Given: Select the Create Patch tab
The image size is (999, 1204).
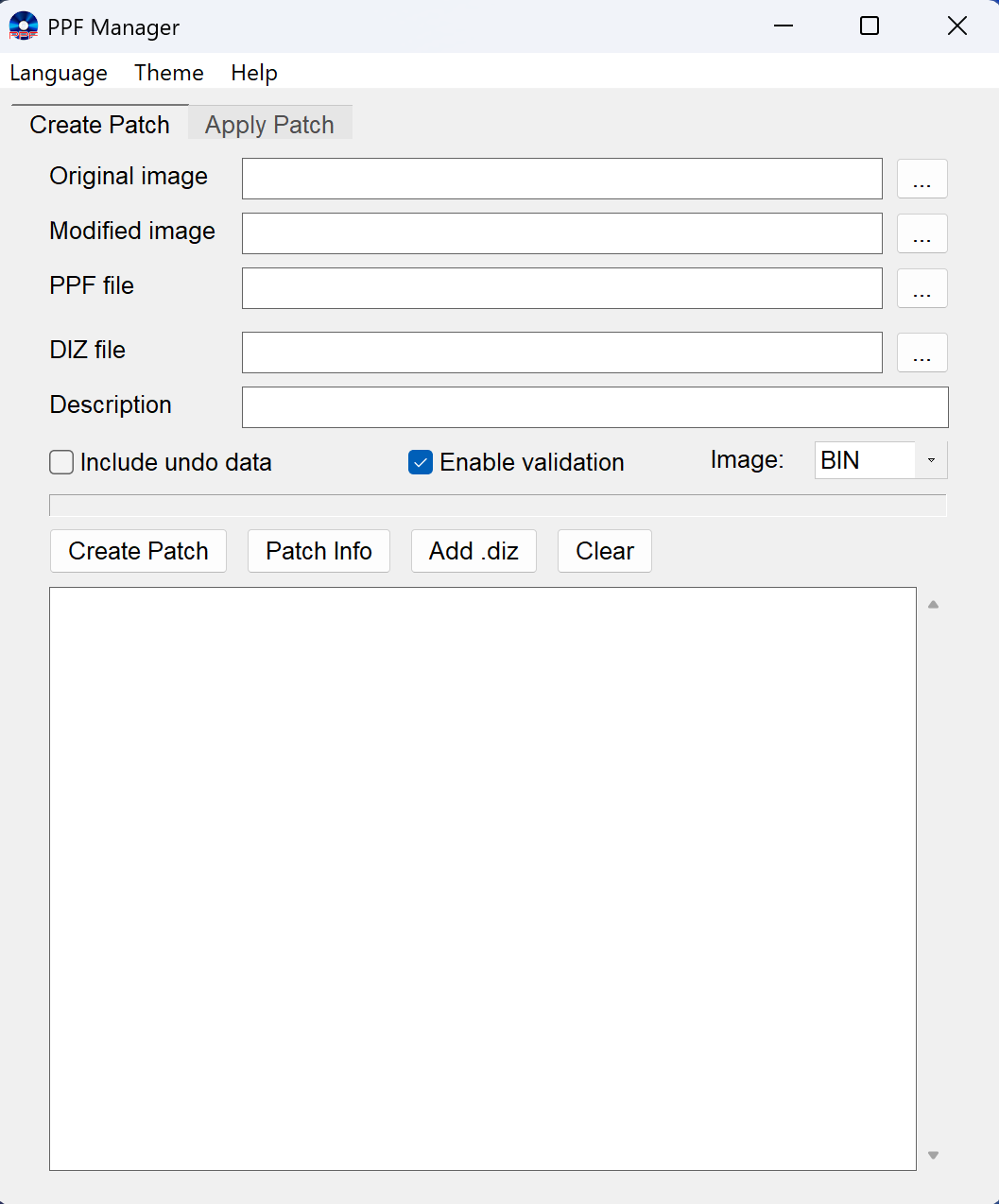Looking at the screenshot, I should 99,125.
